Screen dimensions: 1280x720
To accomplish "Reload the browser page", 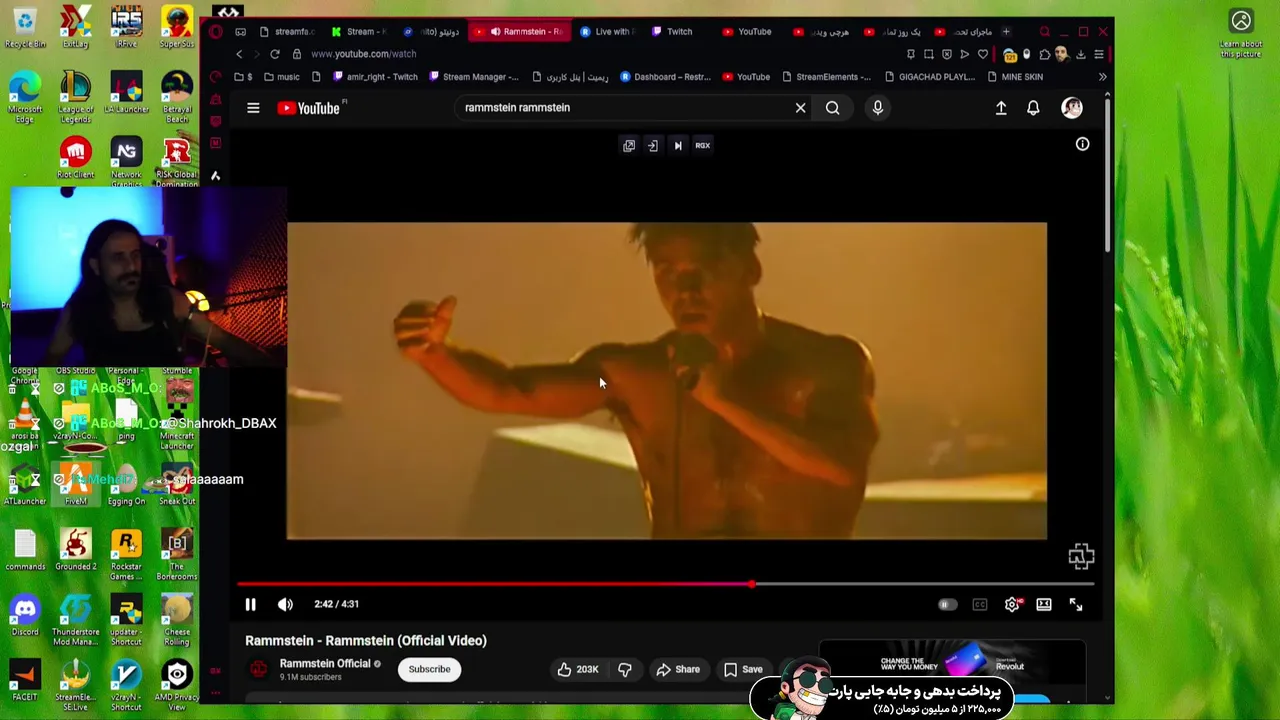I will (275, 54).
